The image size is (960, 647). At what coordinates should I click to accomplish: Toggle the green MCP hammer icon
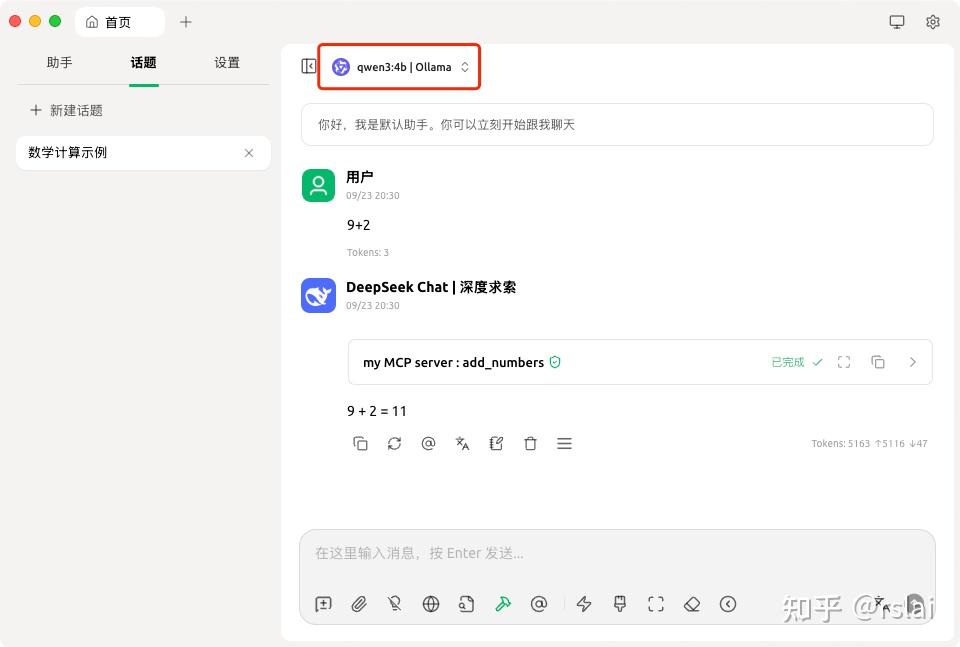click(x=503, y=604)
